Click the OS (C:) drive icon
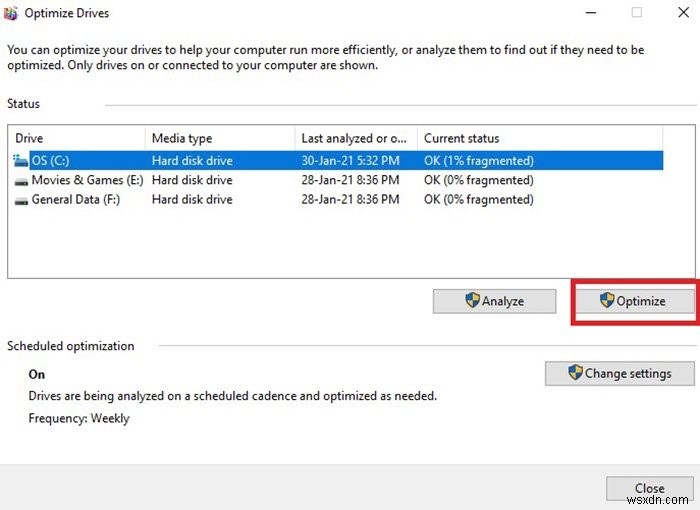Screen dimensions: 700x510 point(21,161)
